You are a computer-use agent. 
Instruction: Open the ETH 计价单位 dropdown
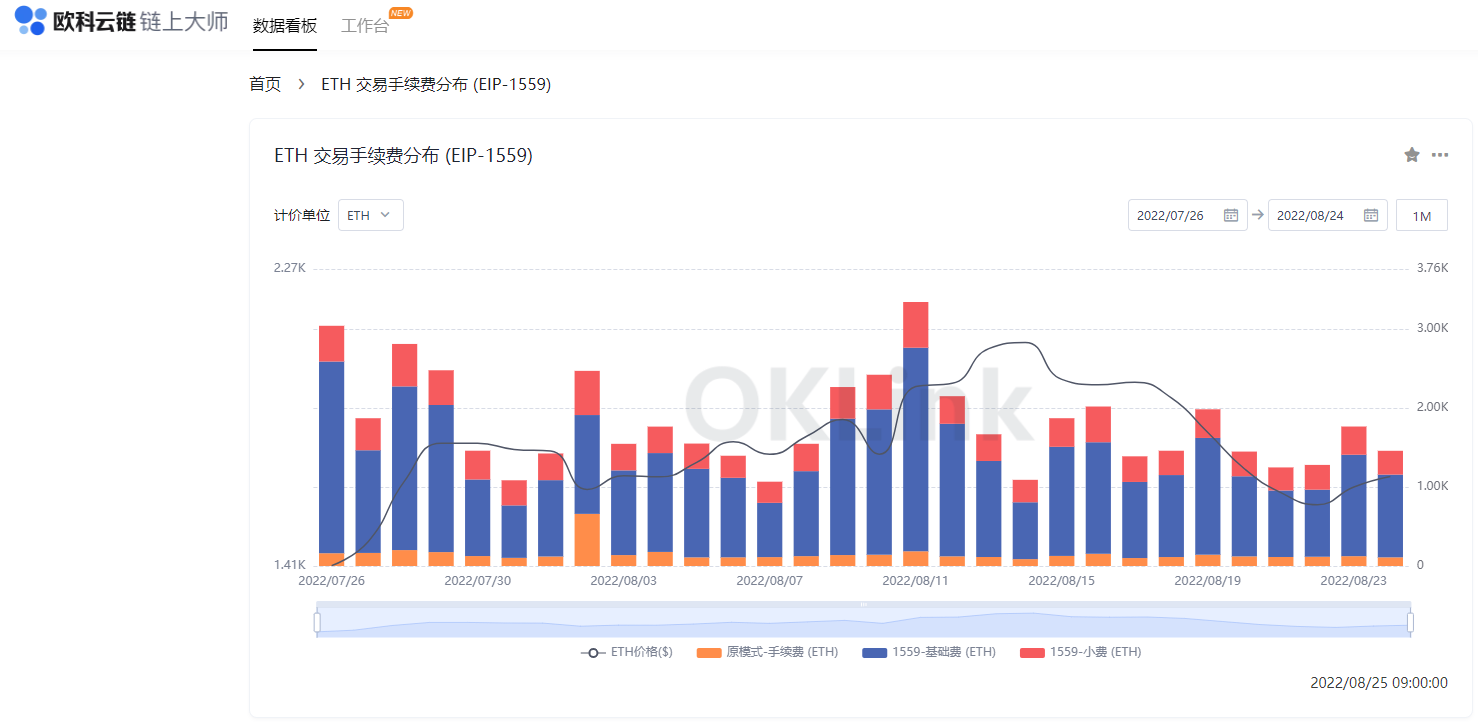pyautogui.click(x=370, y=214)
